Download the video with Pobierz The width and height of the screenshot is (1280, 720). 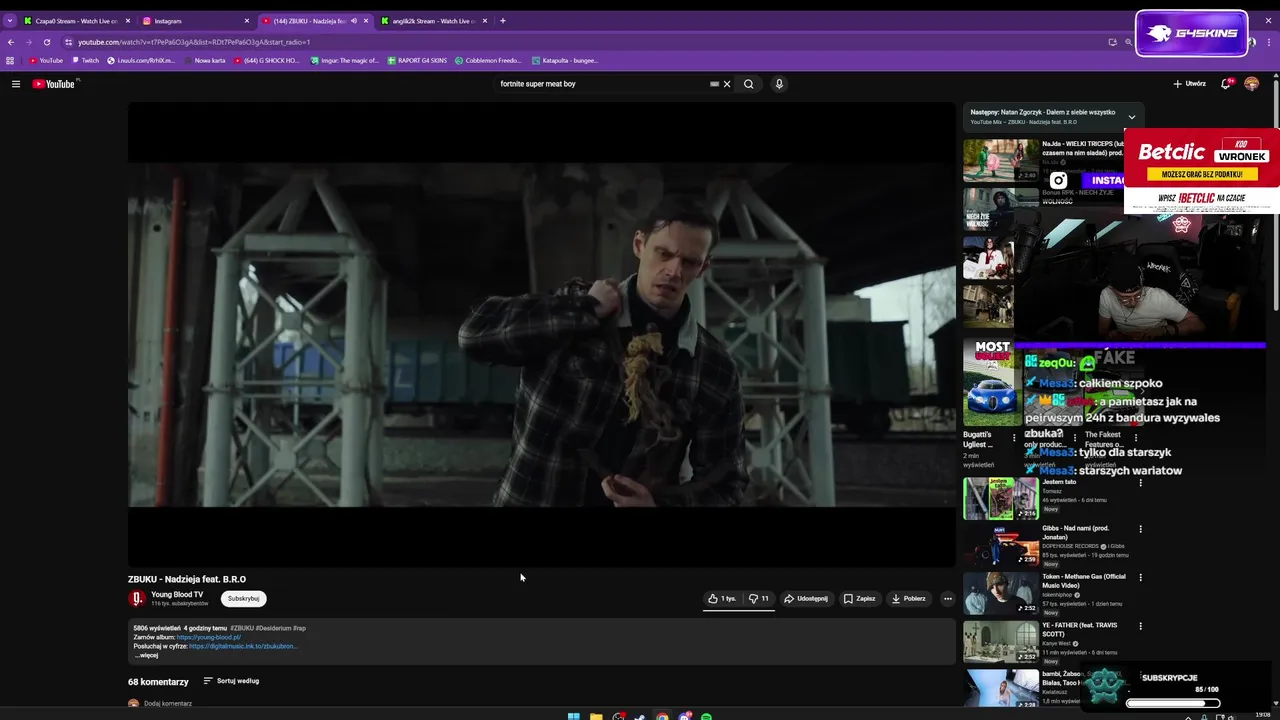tap(909, 599)
